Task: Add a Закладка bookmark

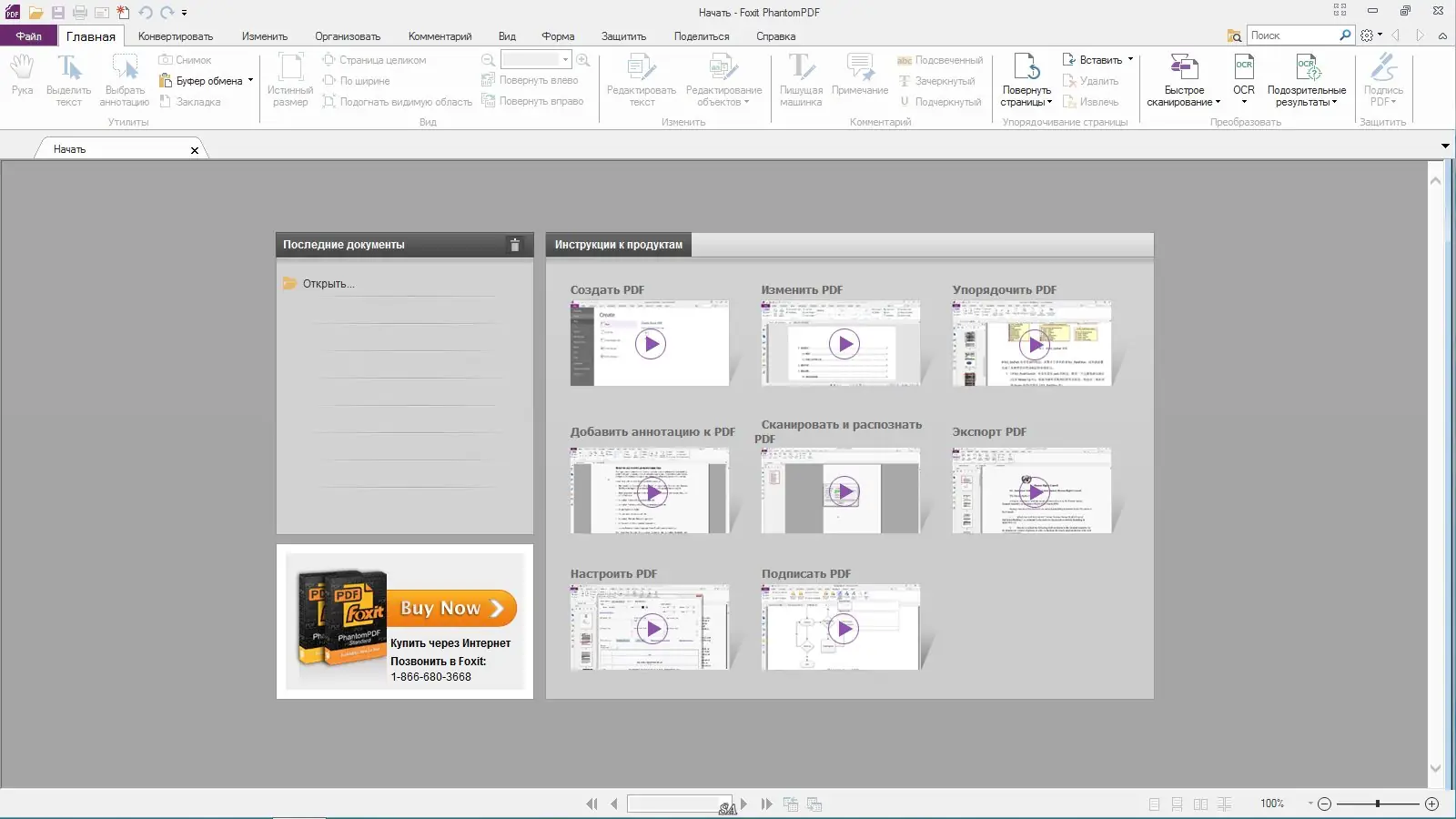Action: [190, 102]
